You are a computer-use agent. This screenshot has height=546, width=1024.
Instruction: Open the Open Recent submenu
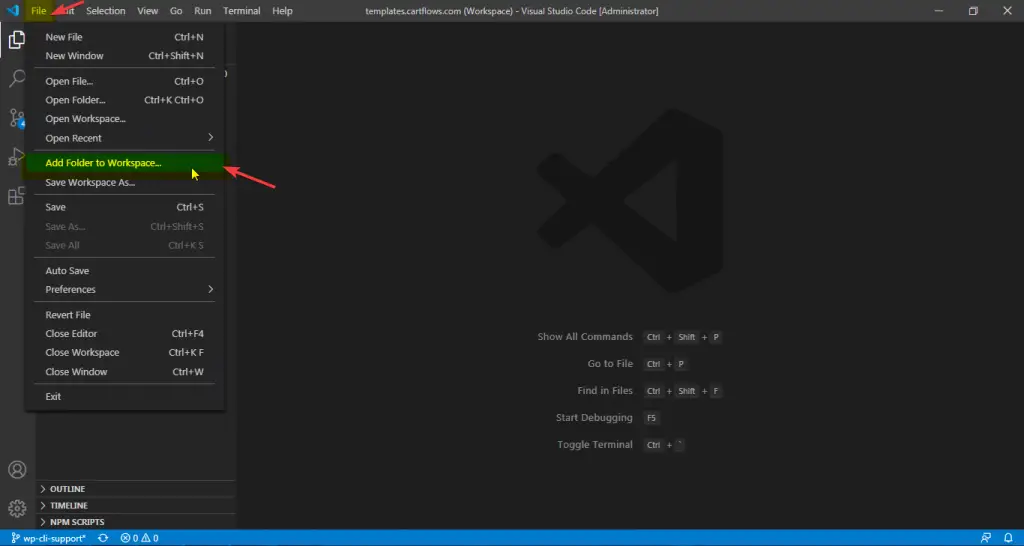coord(124,138)
